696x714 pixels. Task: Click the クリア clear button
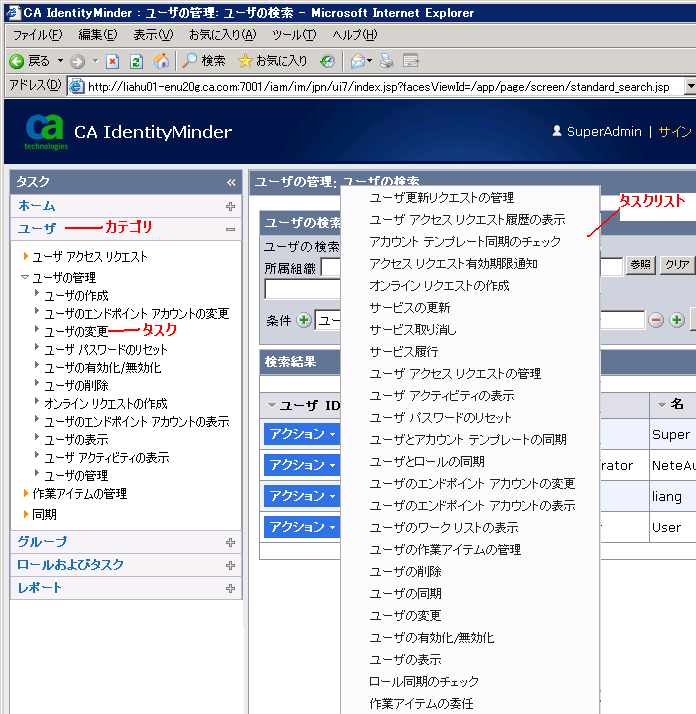point(677,265)
